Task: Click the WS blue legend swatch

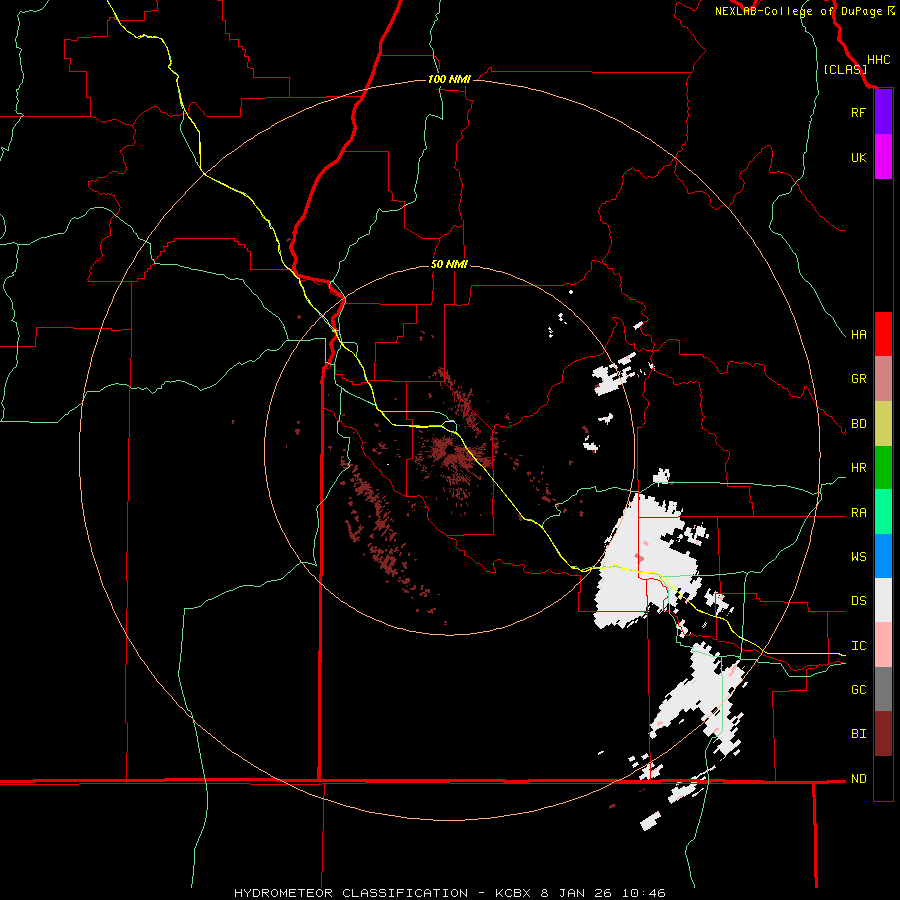Action: click(883, 556)
